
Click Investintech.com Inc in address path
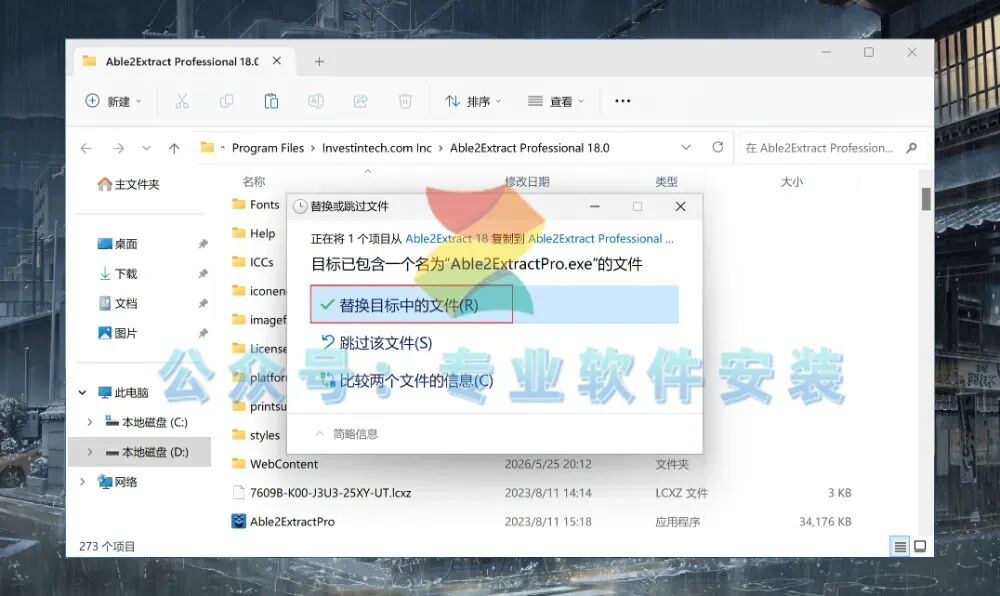pyautogui.click(x=376, y=148)
